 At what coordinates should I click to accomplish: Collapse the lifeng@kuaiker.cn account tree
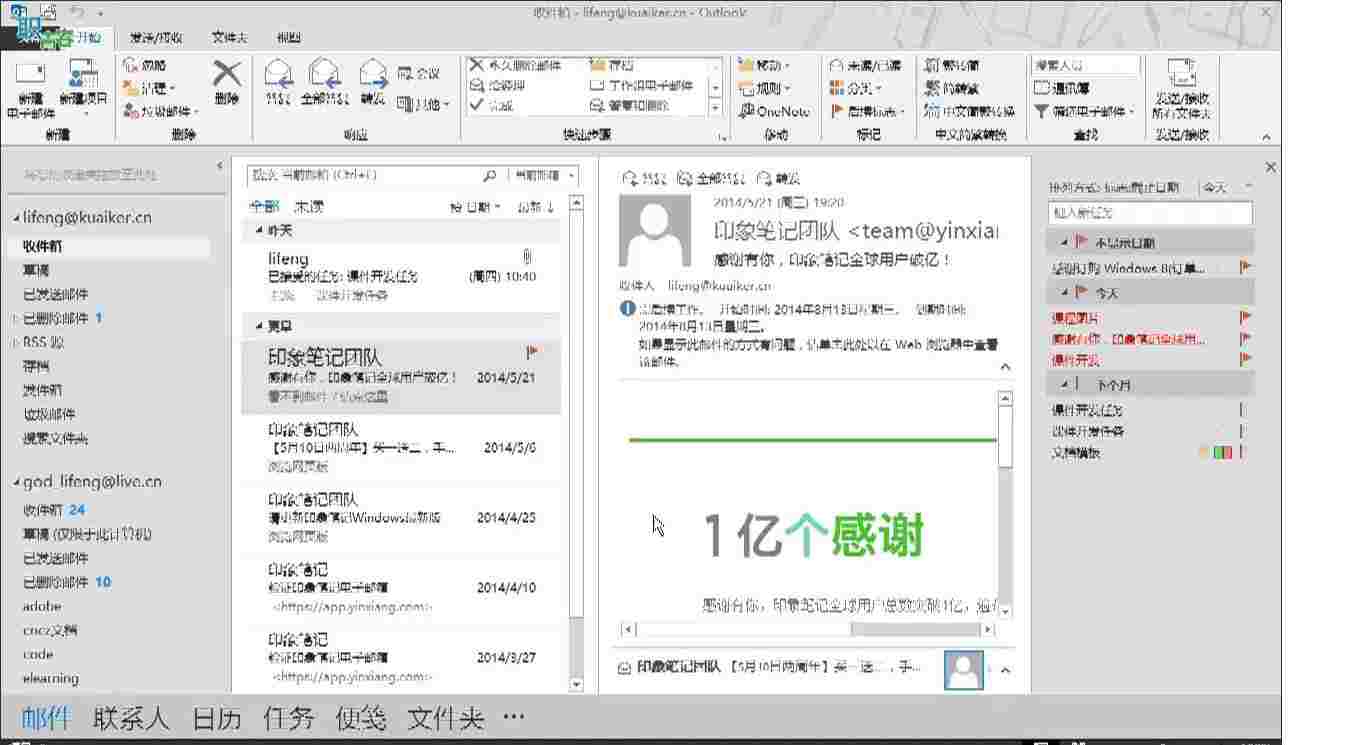coord(16,218)
